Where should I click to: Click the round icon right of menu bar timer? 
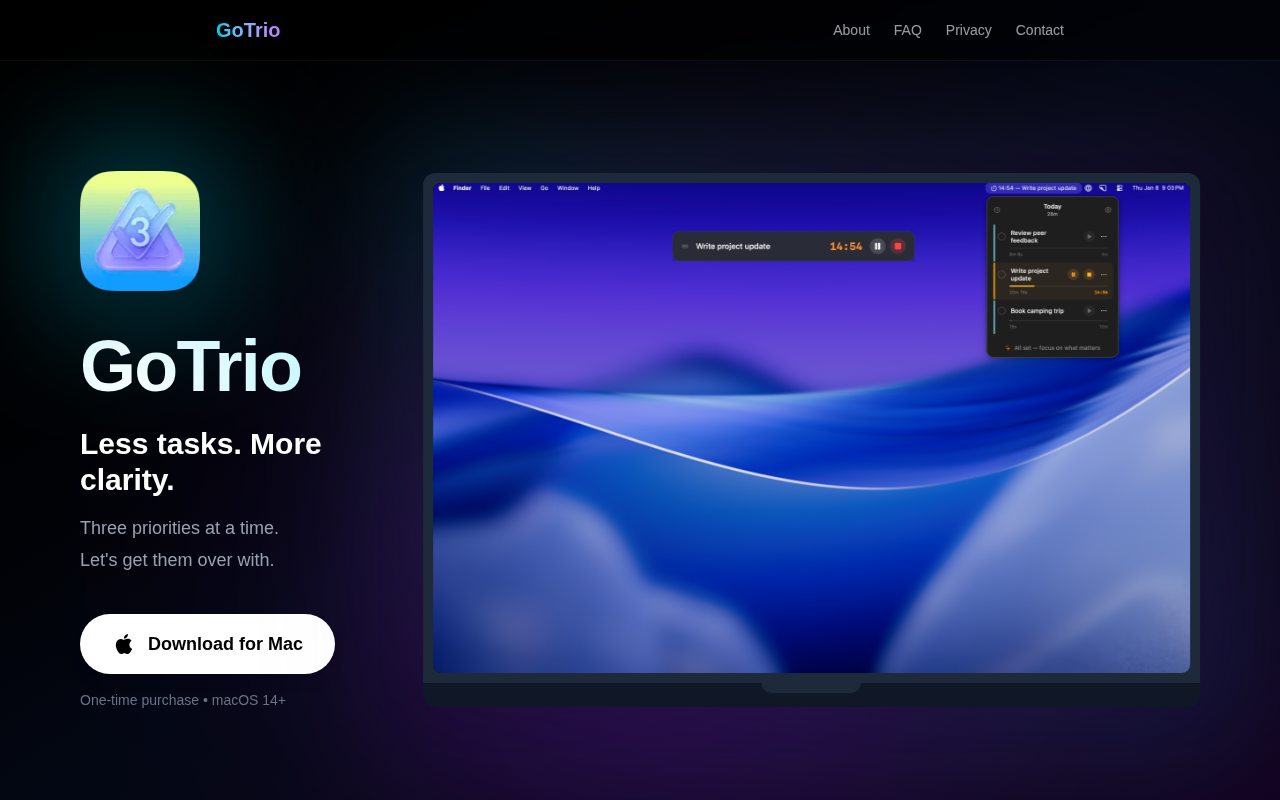point(1088,188)
